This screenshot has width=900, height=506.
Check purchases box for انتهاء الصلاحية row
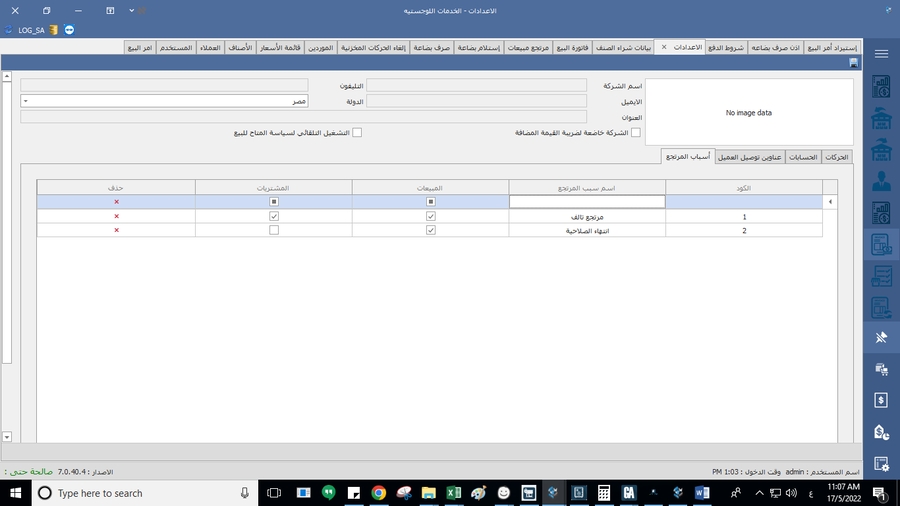(x=274, y=230)
